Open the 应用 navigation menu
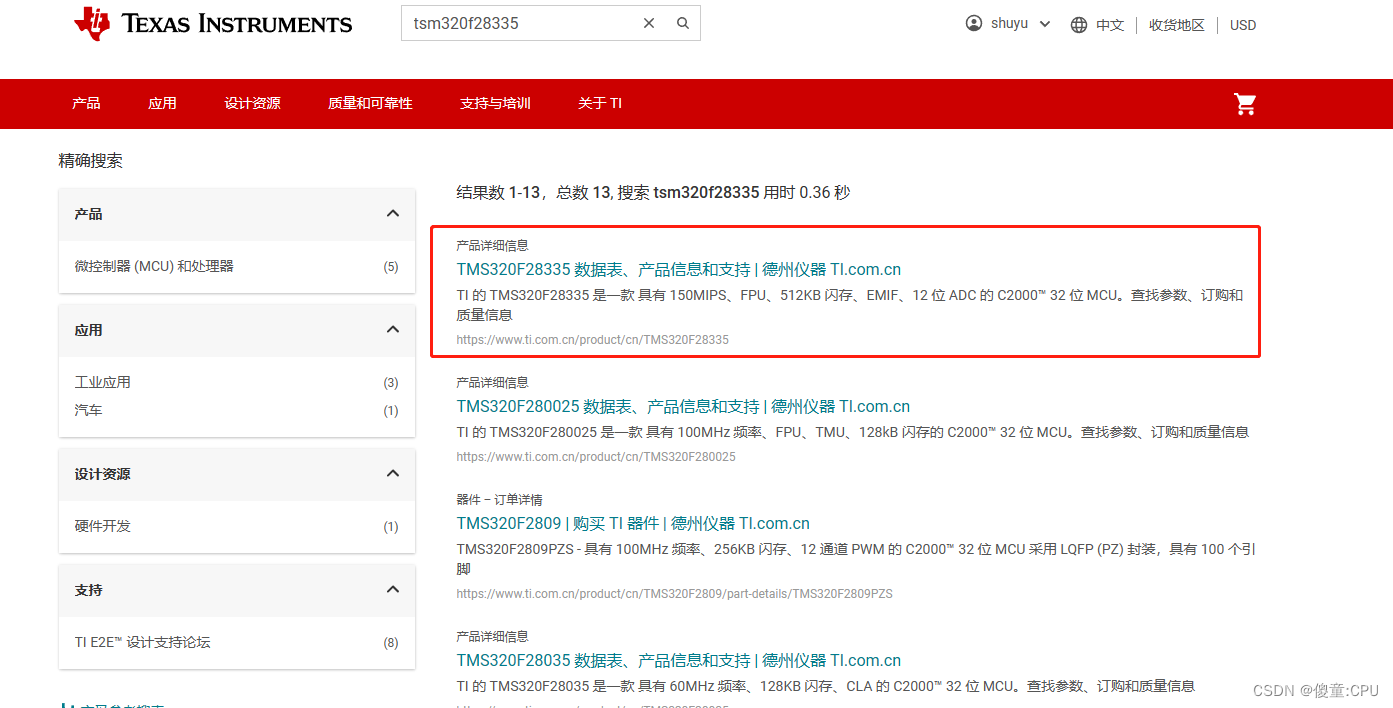1393x708 pixels. coord(162,103)
